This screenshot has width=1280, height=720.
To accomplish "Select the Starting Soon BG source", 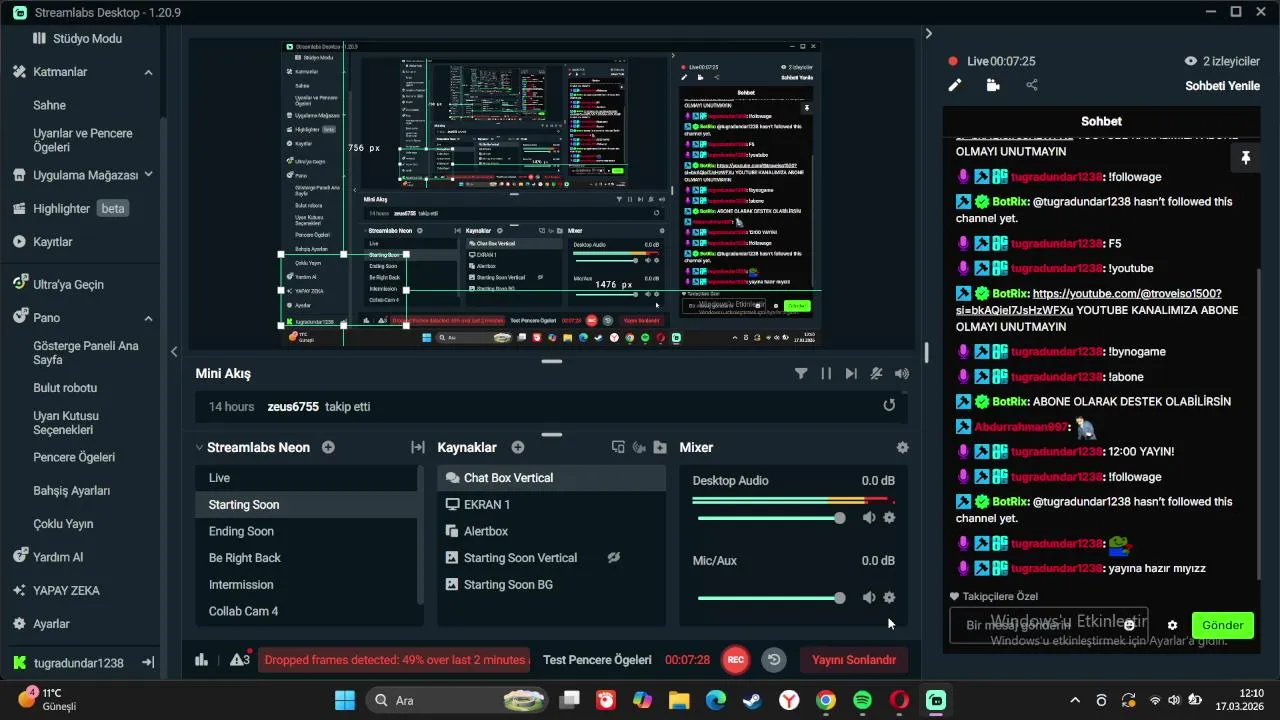I will pyautogui.click(x=551, y=585).
